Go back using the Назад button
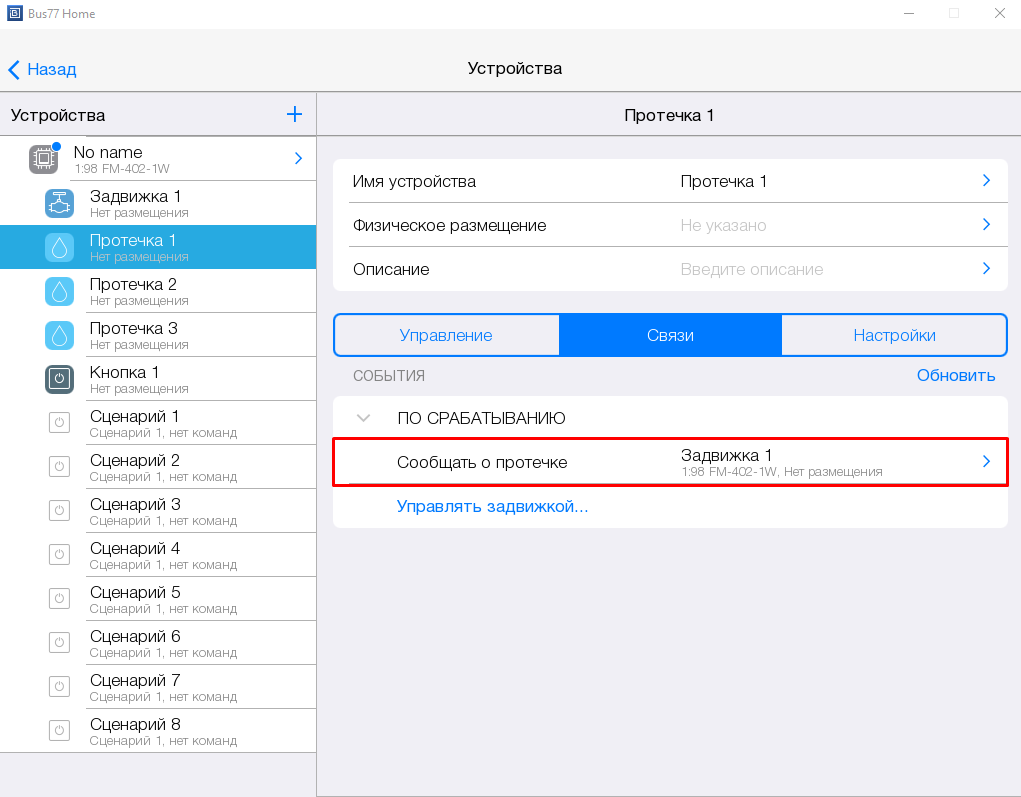Image resolution: width=1021 pixels, height=797 pixels. tap(42, 69)
